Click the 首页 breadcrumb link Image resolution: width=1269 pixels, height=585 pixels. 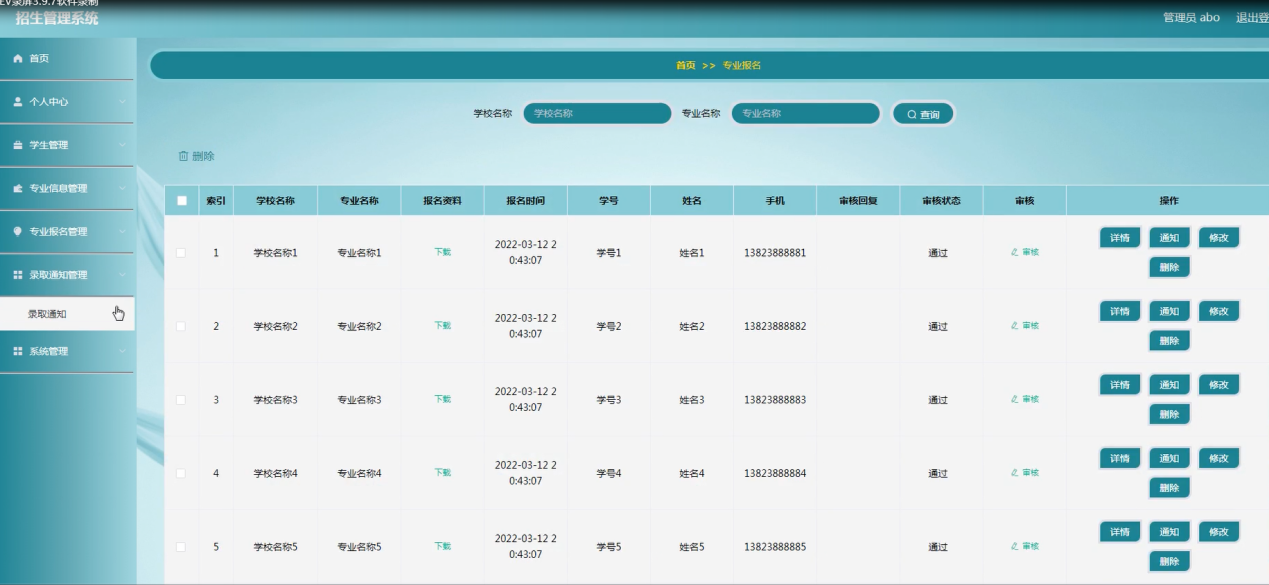[x=685, y=65]
